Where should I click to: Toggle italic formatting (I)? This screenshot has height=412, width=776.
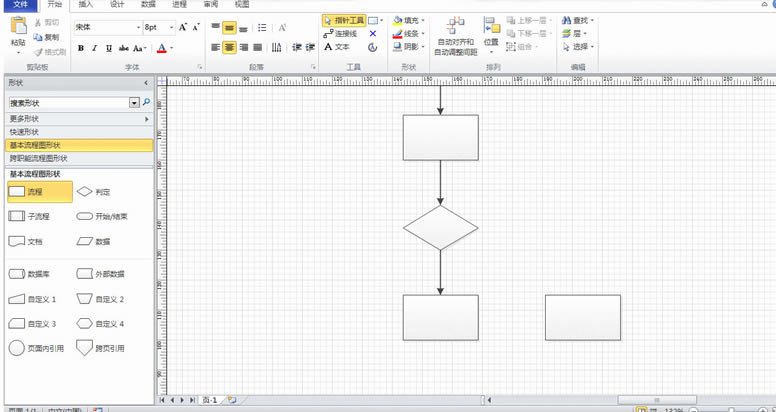pyautogui.click(x=95, y=48)
